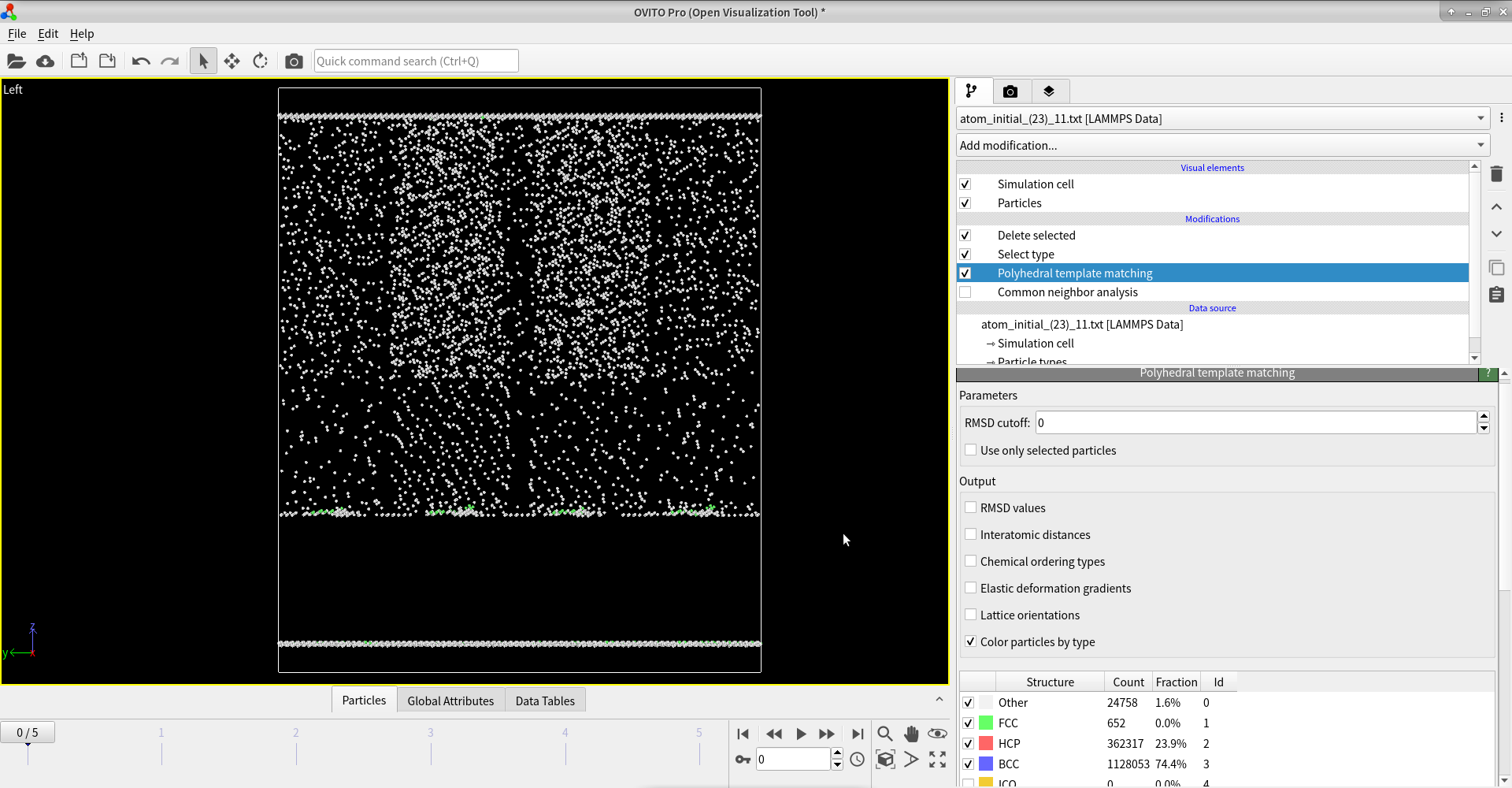Viewport: 1512px width, 788px height.
Task: Click the RMSD cutoff input field
Action: 1255,423
